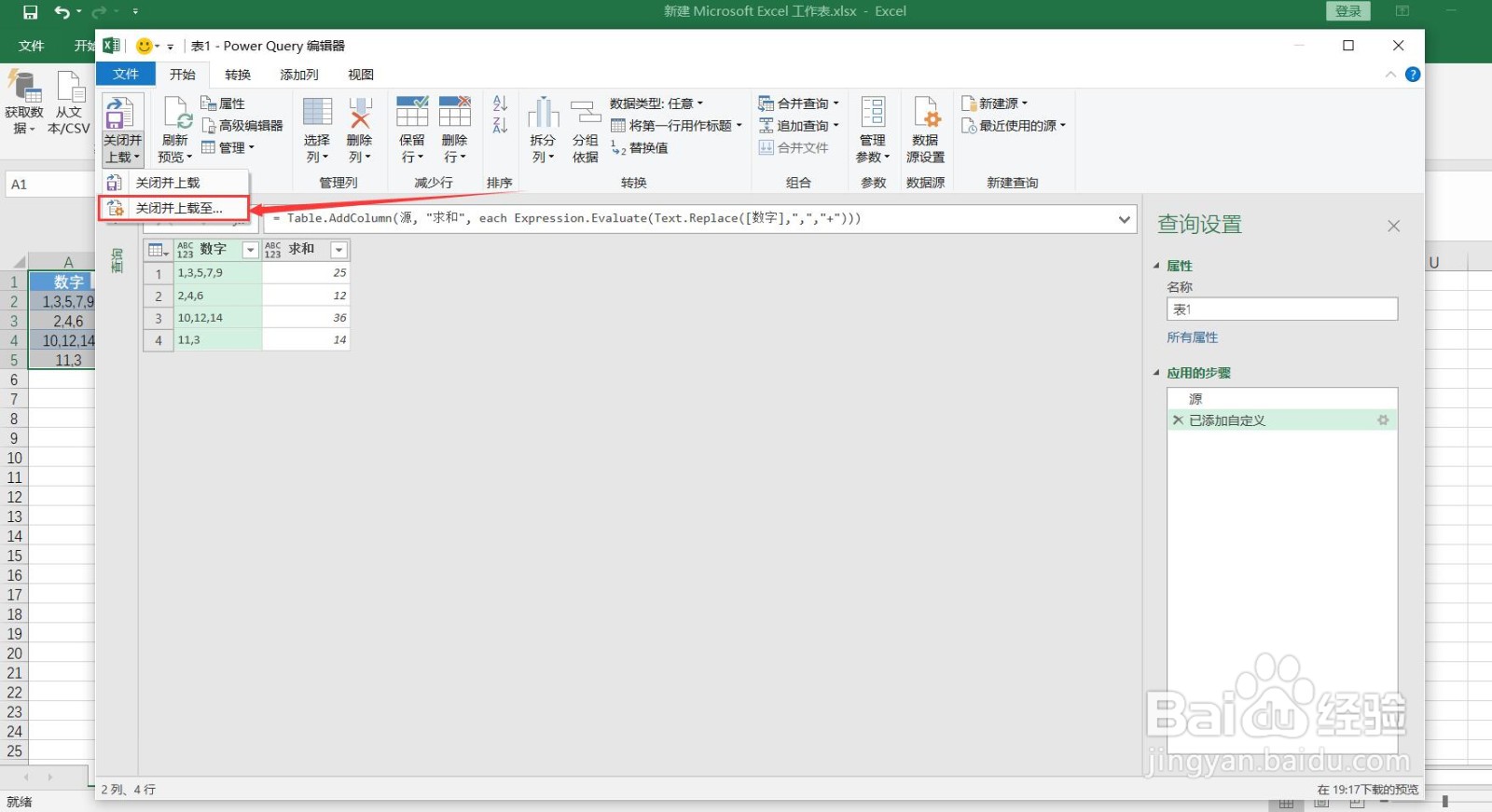Click the gear icon on 已添加自定义 step
Viewport: 1492px width, 812px height.
click(1383, 420)
